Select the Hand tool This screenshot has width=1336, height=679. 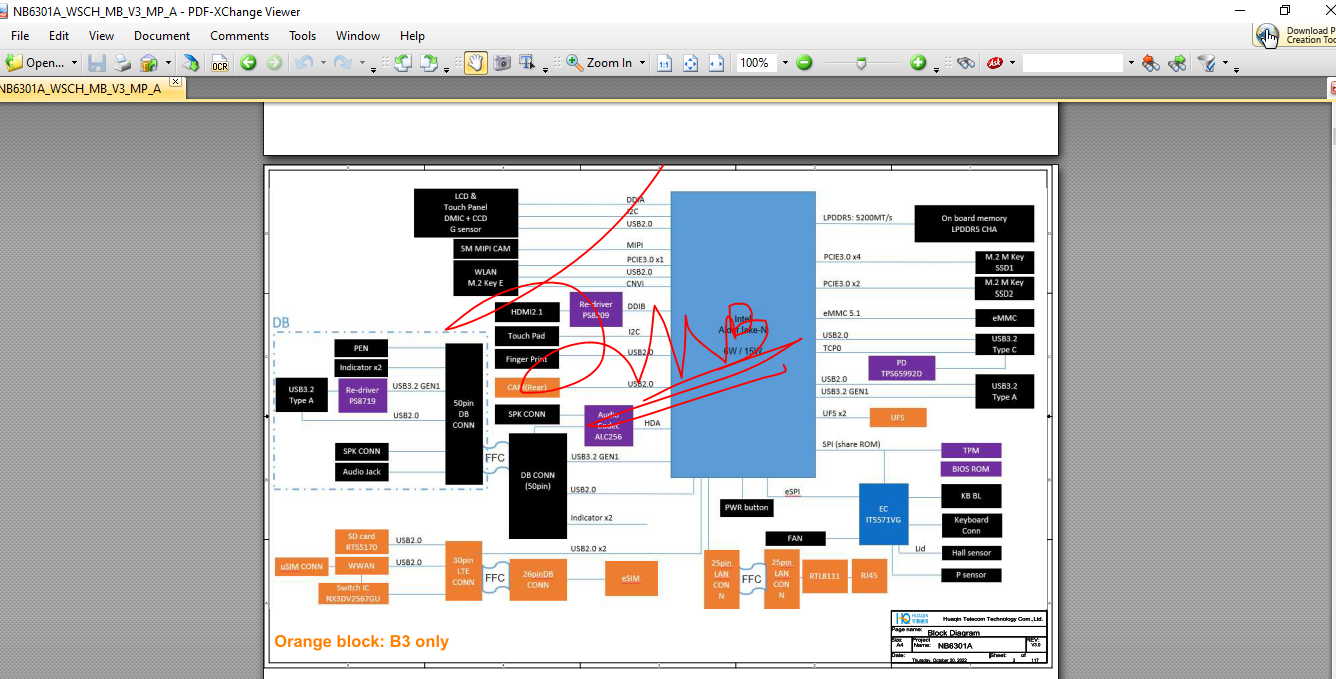[x=475, y=62]
